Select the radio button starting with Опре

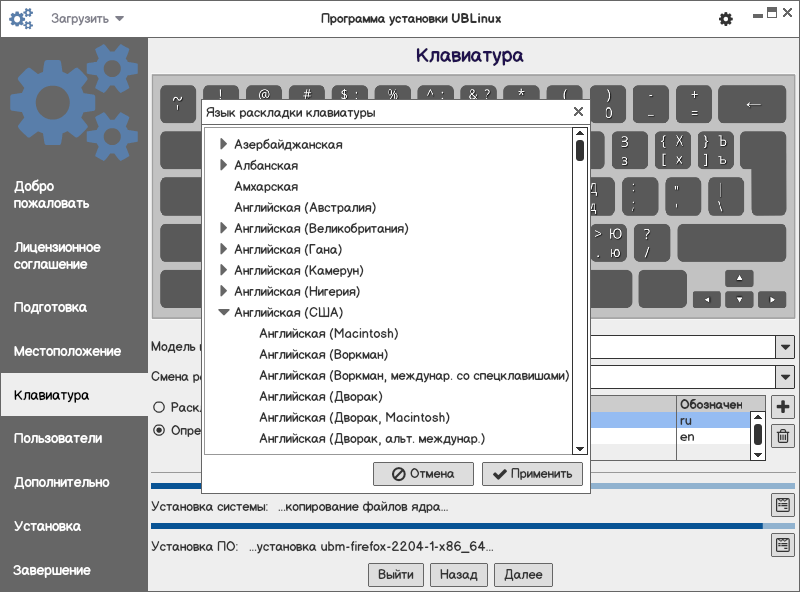coord(159,430)
